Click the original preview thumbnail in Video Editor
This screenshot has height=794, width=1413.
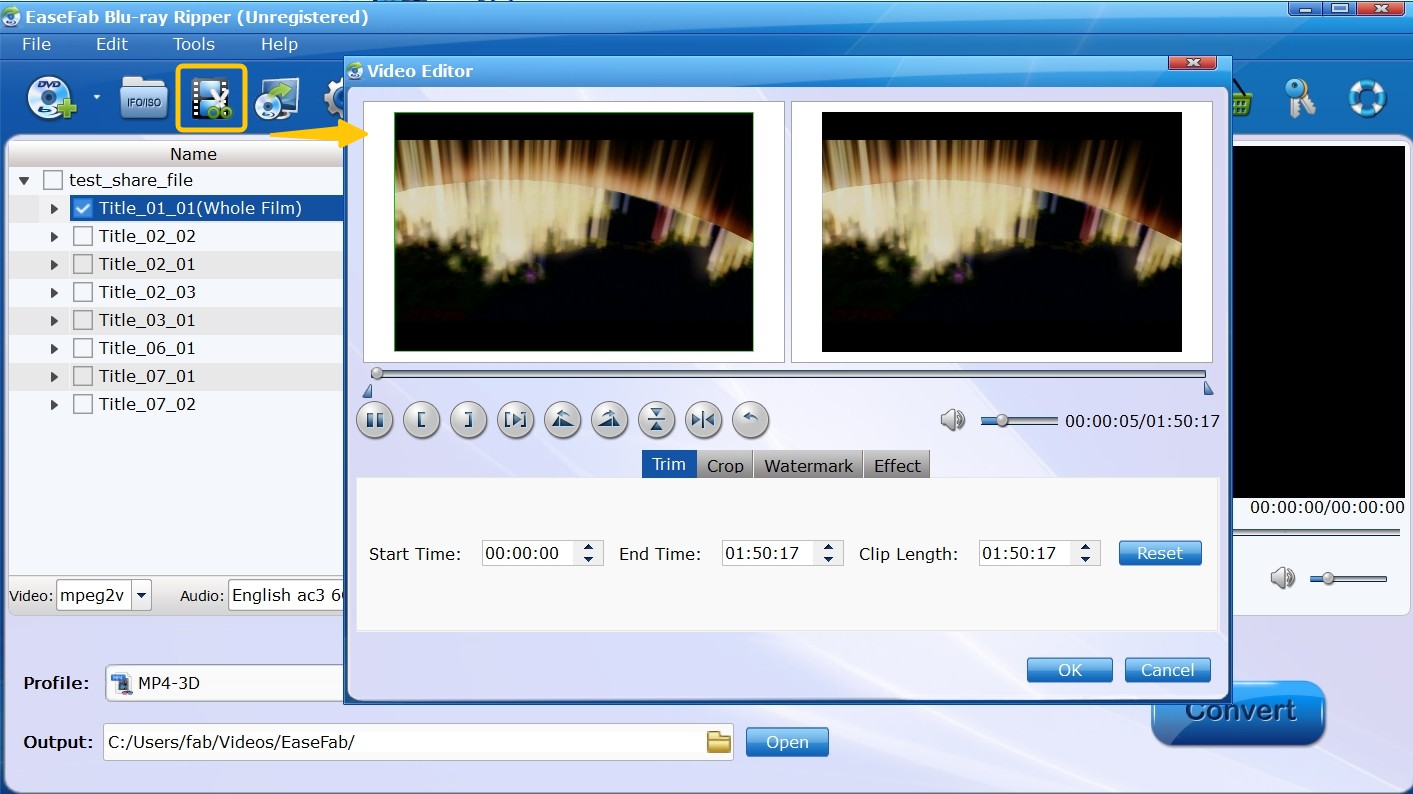point(574,232)
